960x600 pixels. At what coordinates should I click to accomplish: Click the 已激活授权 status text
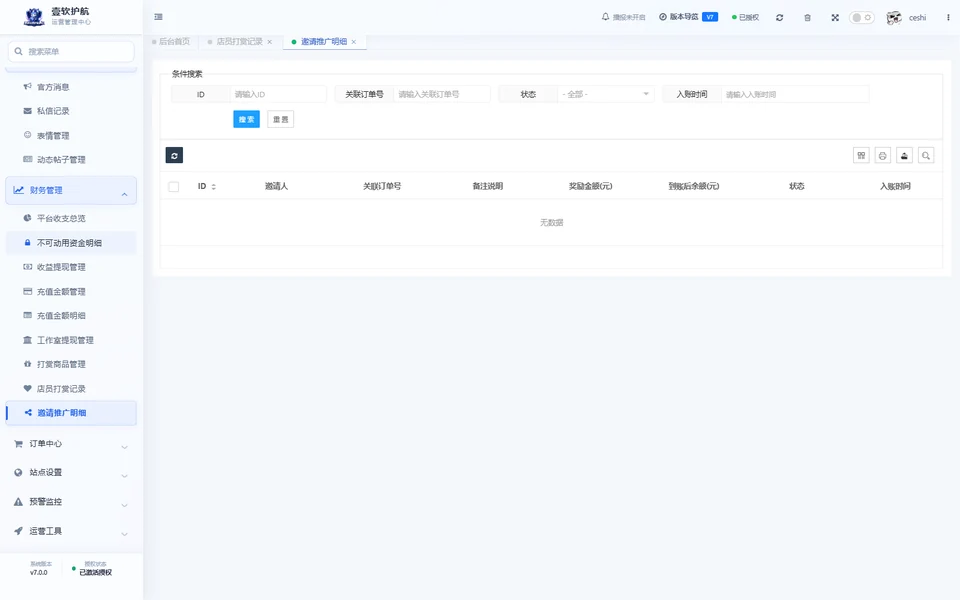click(x=96, y=572)
